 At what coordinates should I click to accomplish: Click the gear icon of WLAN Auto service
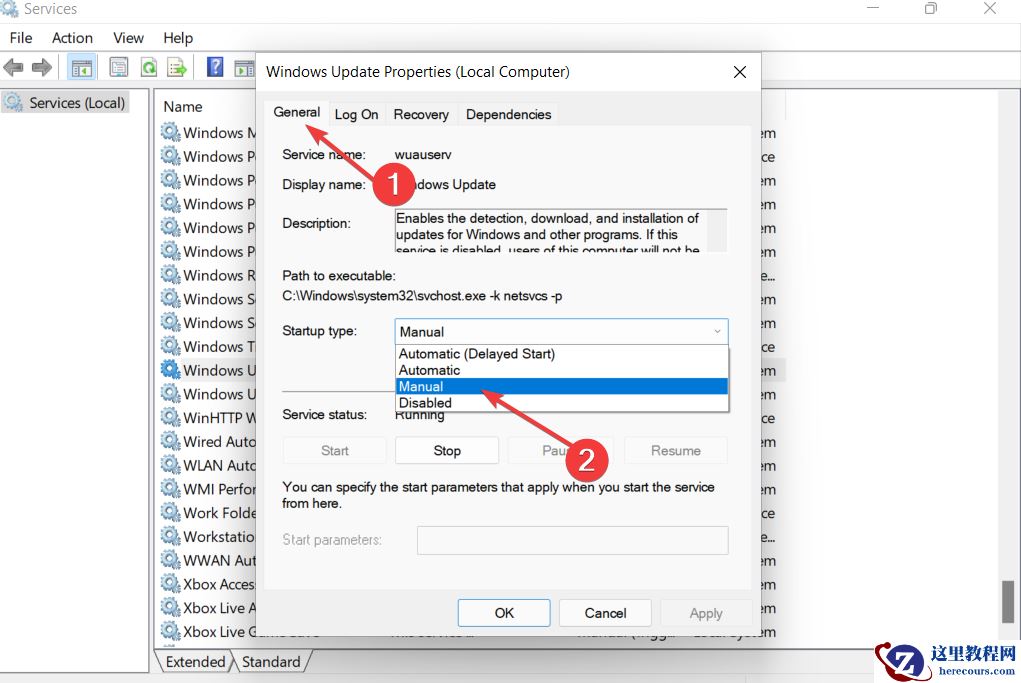pyautogui.click(x=171, y=465)
